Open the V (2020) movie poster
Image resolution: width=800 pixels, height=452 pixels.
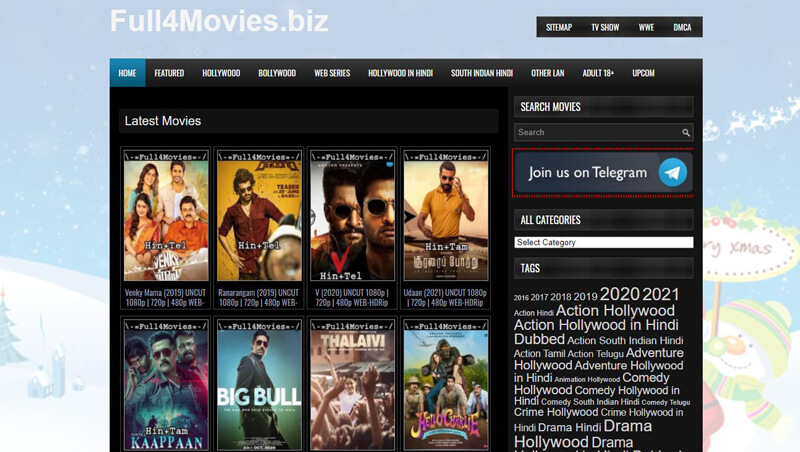[352, 216]
